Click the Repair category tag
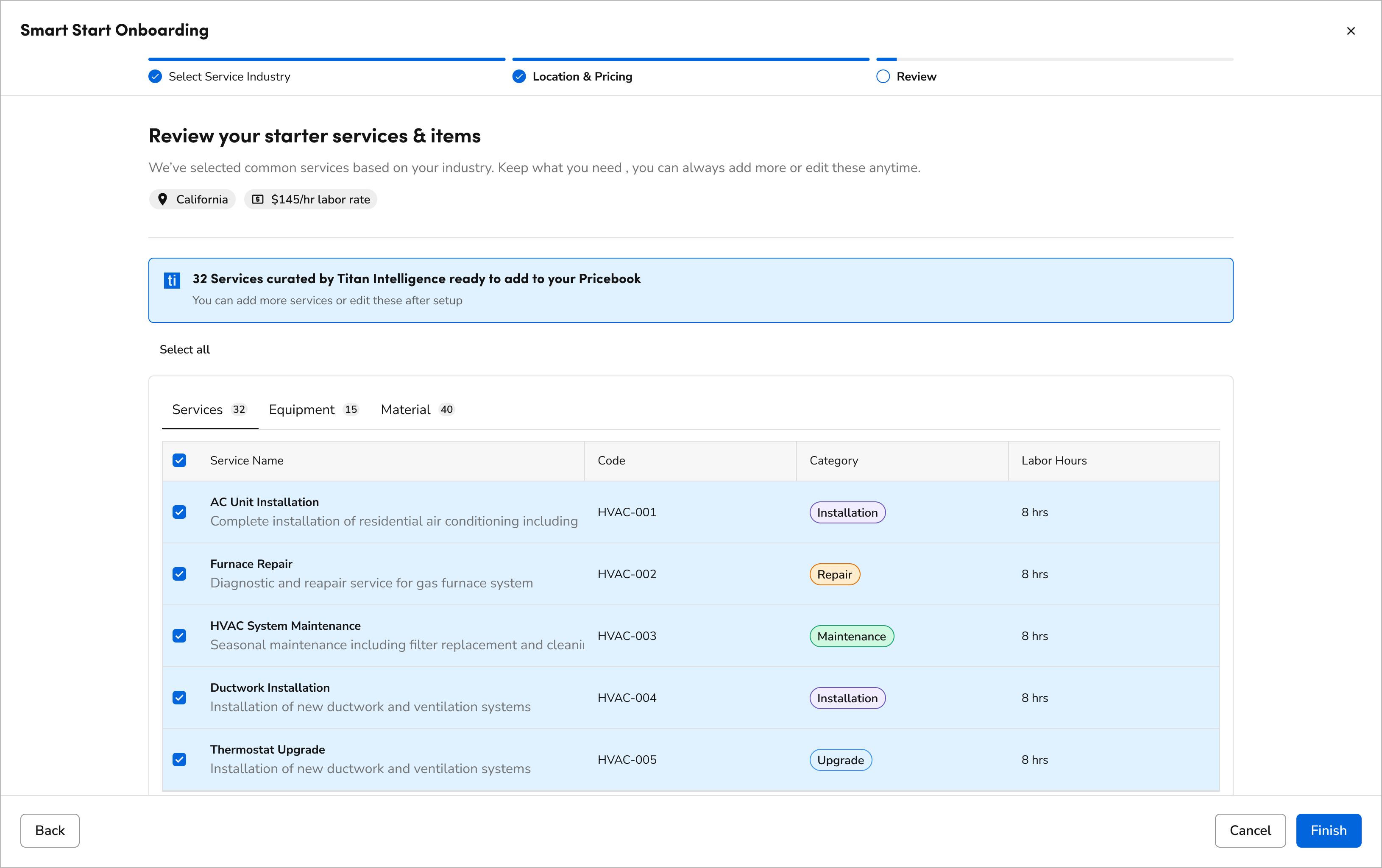The image size is (1382, 868). coord(834,574)
